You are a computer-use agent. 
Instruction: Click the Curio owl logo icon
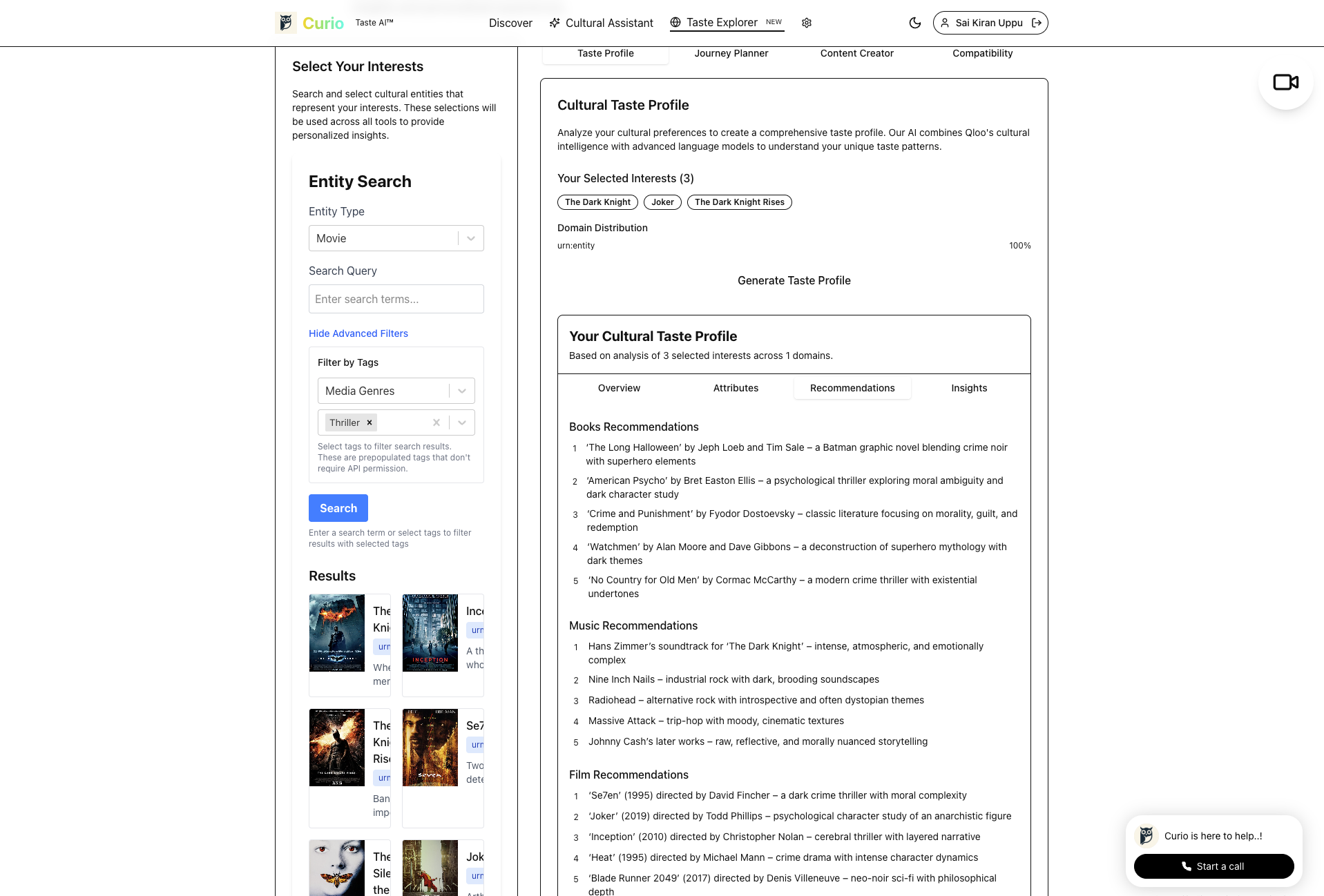(x=285, y=23)
